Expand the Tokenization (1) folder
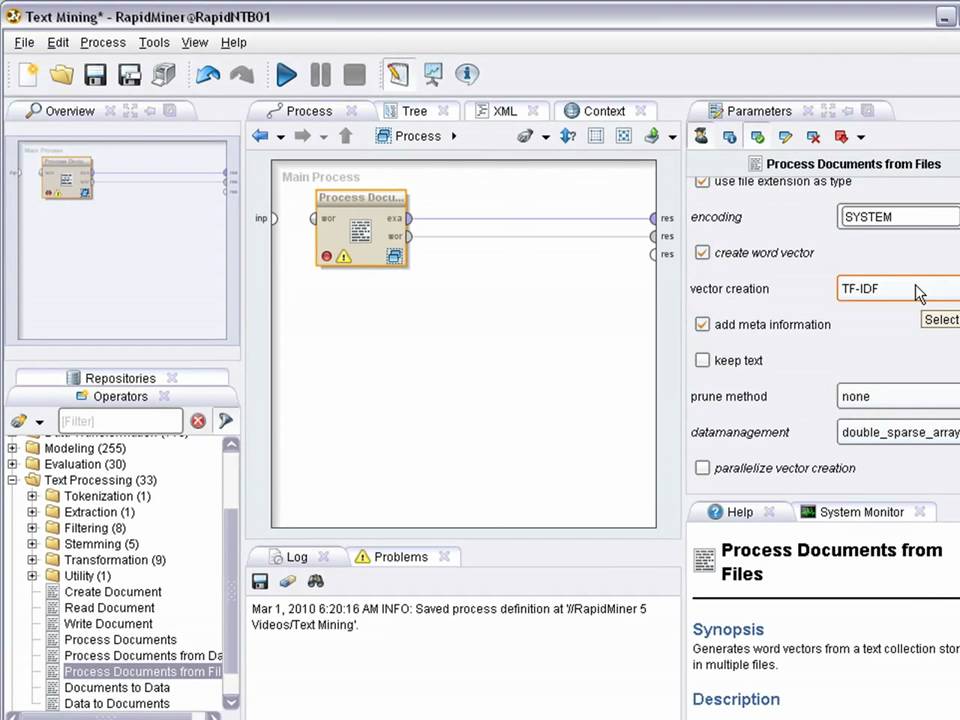Screen dimensions: 960x720 tap(32, 496)
